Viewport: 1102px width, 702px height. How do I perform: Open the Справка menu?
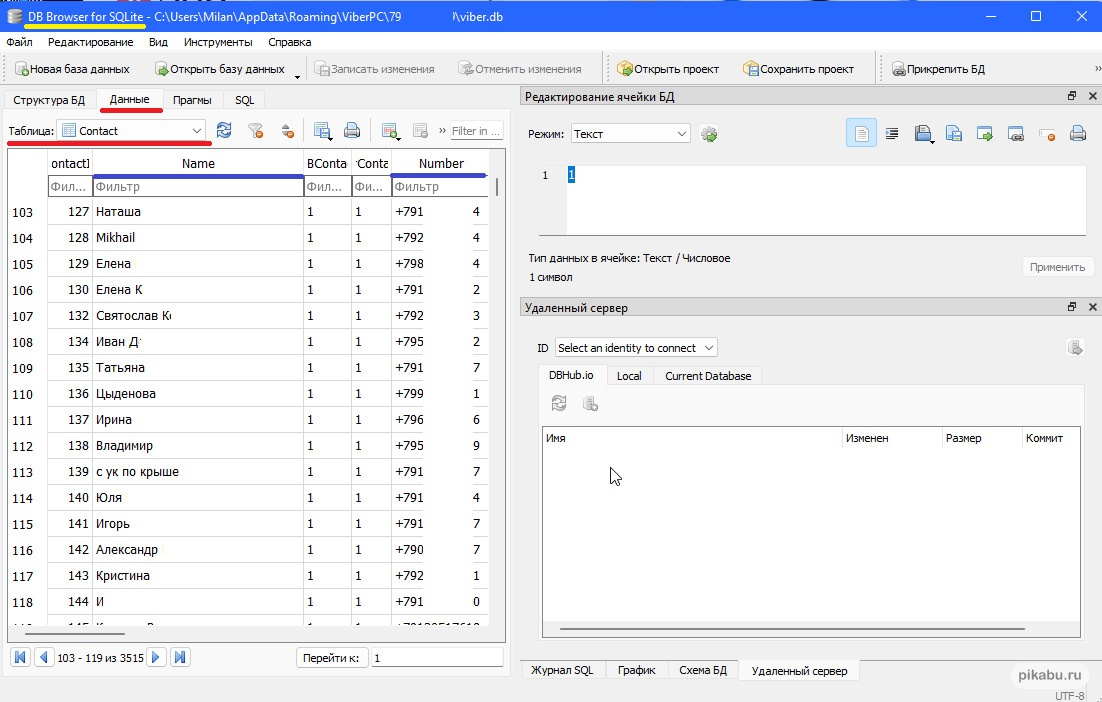[x=290, y=42]
